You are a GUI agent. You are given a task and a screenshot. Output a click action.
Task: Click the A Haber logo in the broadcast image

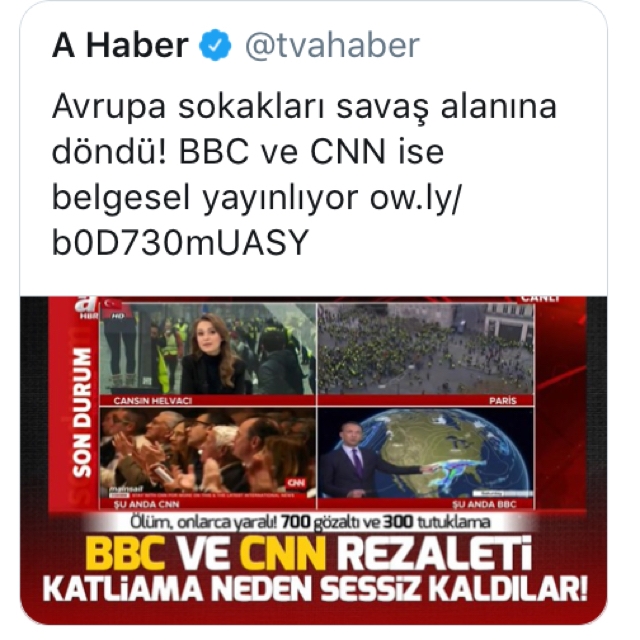87,308
